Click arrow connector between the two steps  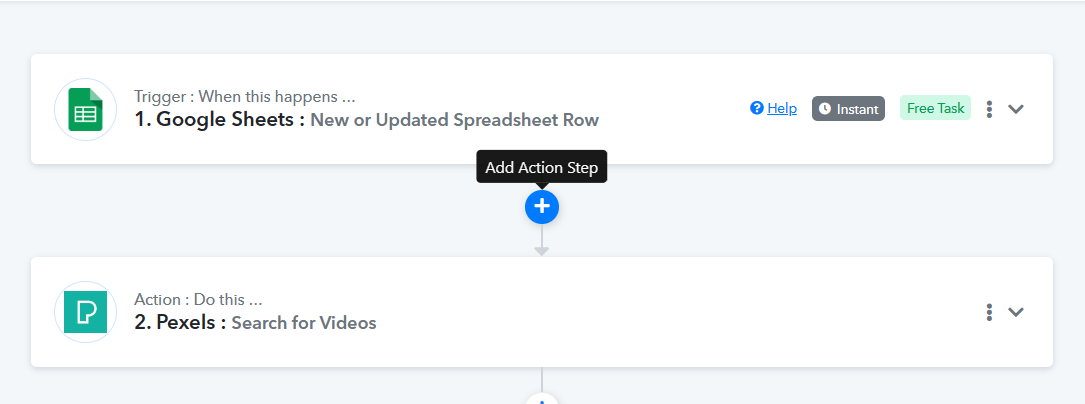[x=542, y=241]
